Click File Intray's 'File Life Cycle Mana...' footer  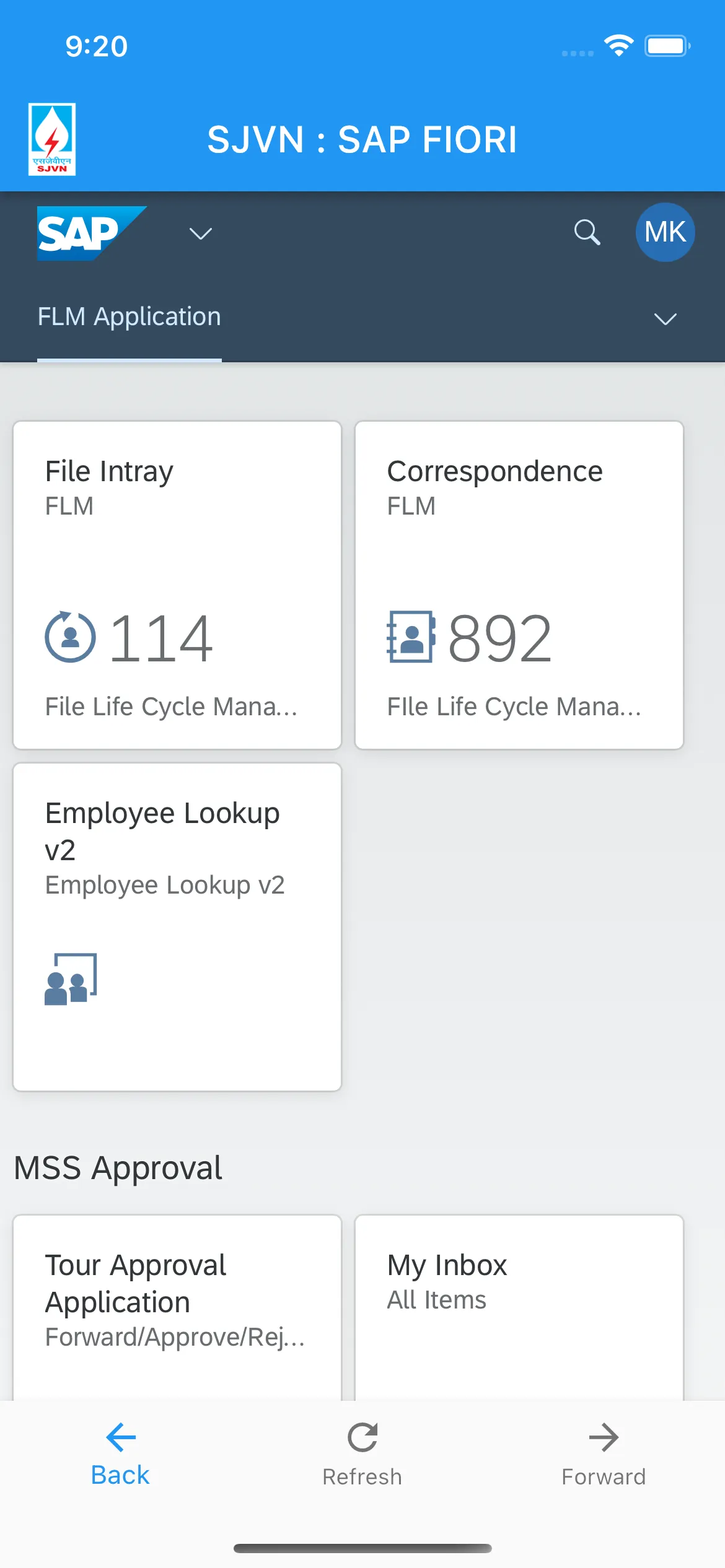tap(172, 707)
